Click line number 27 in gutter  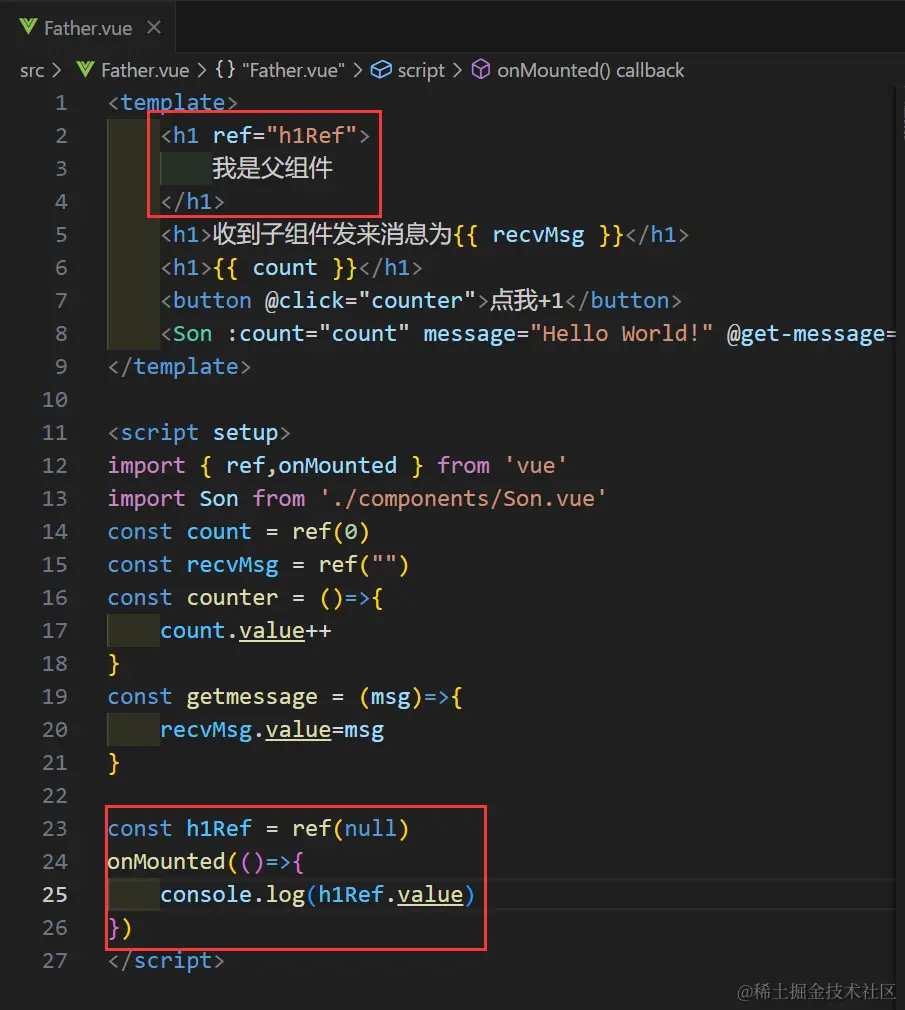click(55, 960)
